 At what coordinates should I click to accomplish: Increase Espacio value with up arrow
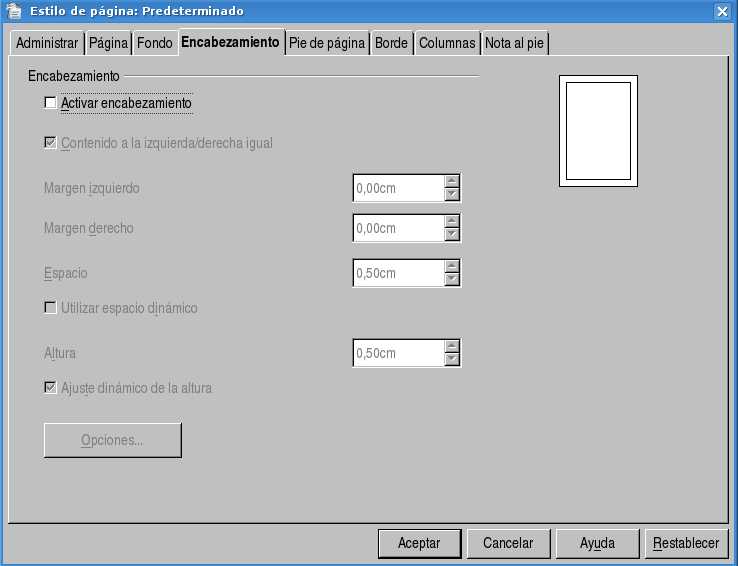coord(452,266)
